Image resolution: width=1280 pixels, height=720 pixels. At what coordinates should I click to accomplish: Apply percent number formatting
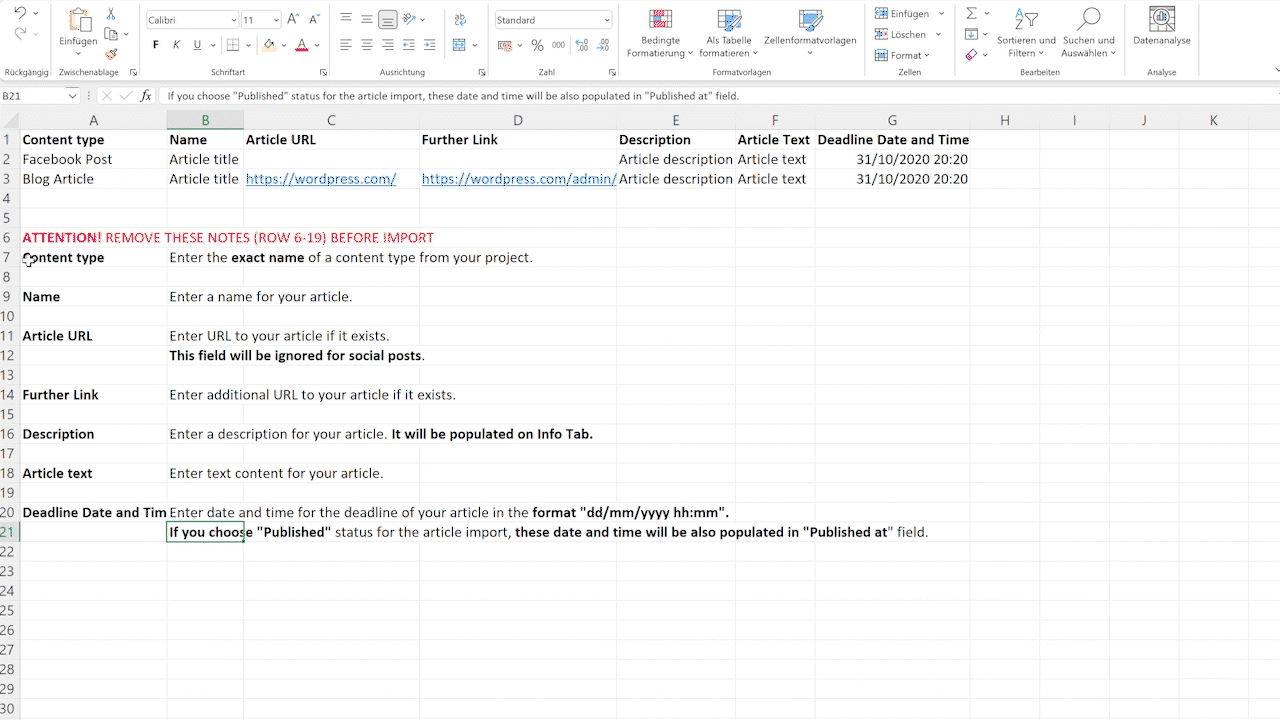pos(537,44)
